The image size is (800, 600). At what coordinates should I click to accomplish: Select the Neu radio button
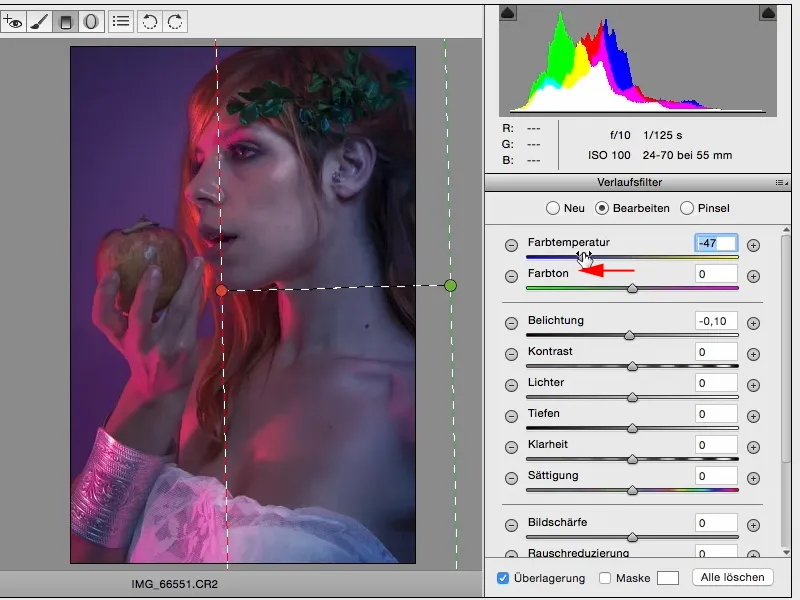tap(552, 208)
